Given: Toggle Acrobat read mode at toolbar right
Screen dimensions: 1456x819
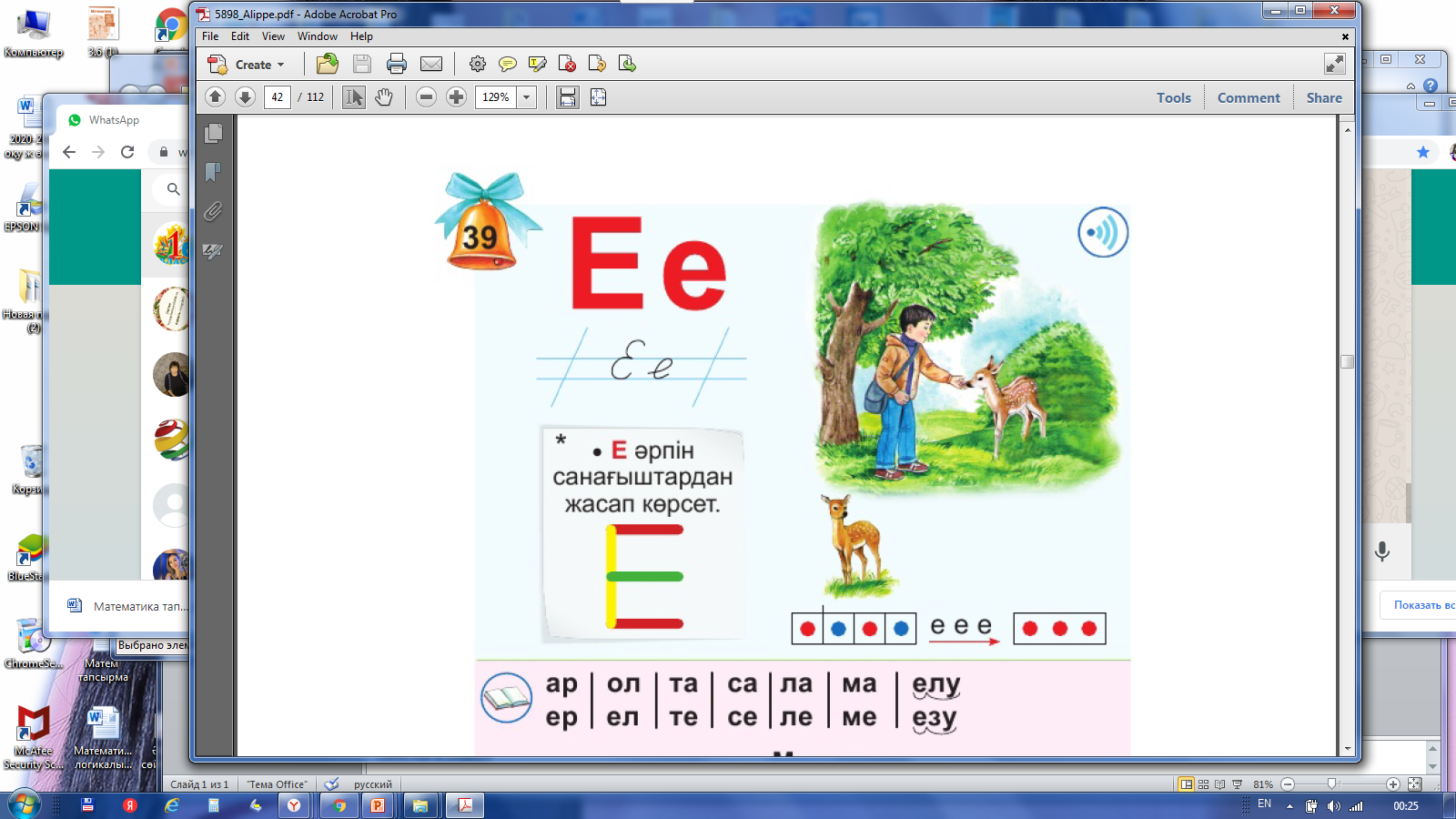Looking at the screenshot, I should [1335, 64].
